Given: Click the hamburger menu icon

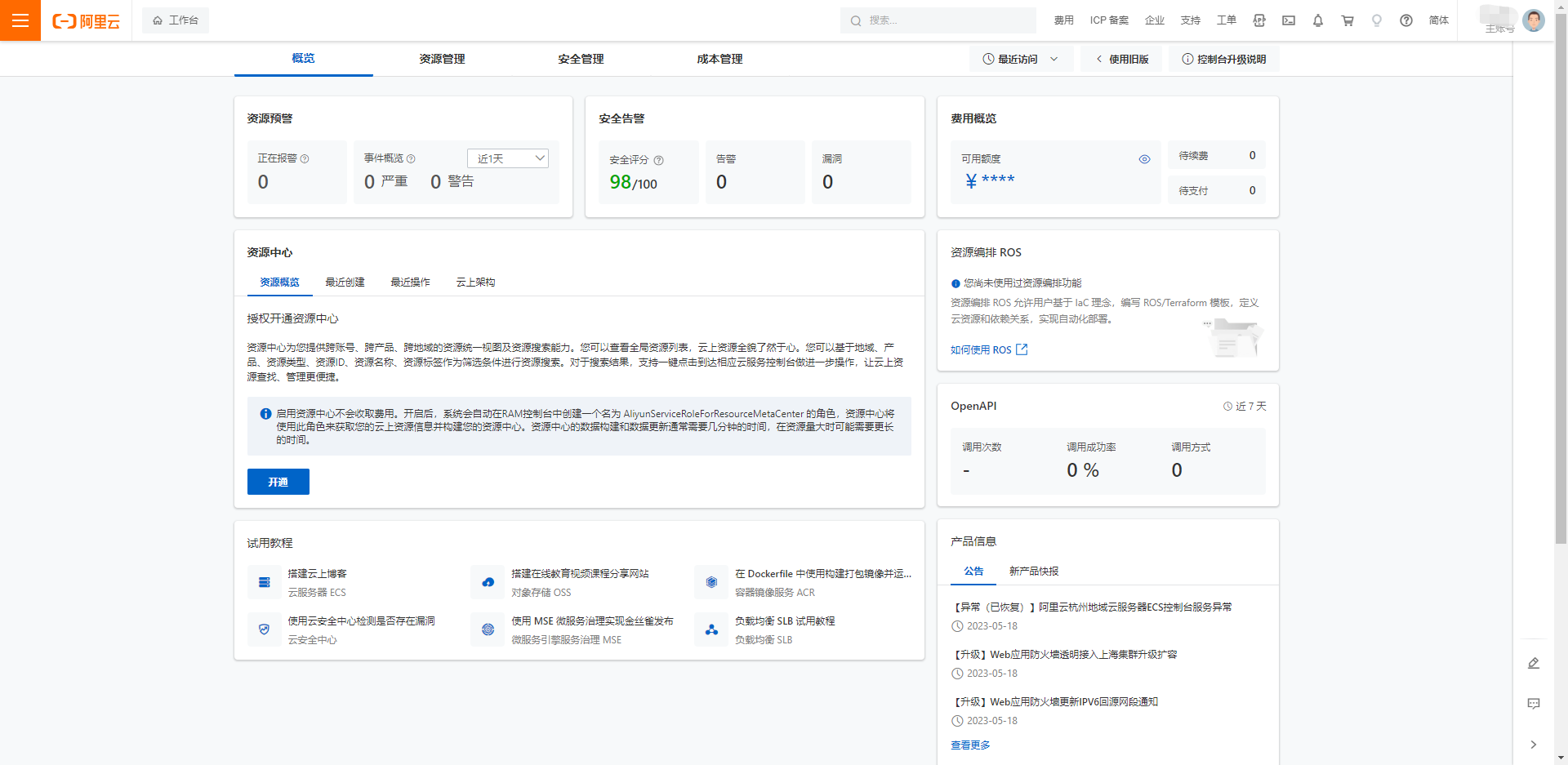Looking at the screenshot, I should tap(20, 20).
